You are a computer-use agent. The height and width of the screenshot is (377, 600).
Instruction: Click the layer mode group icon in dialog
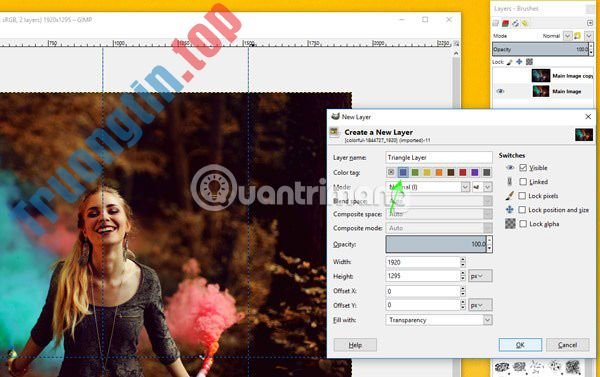(x=476, y=187)
